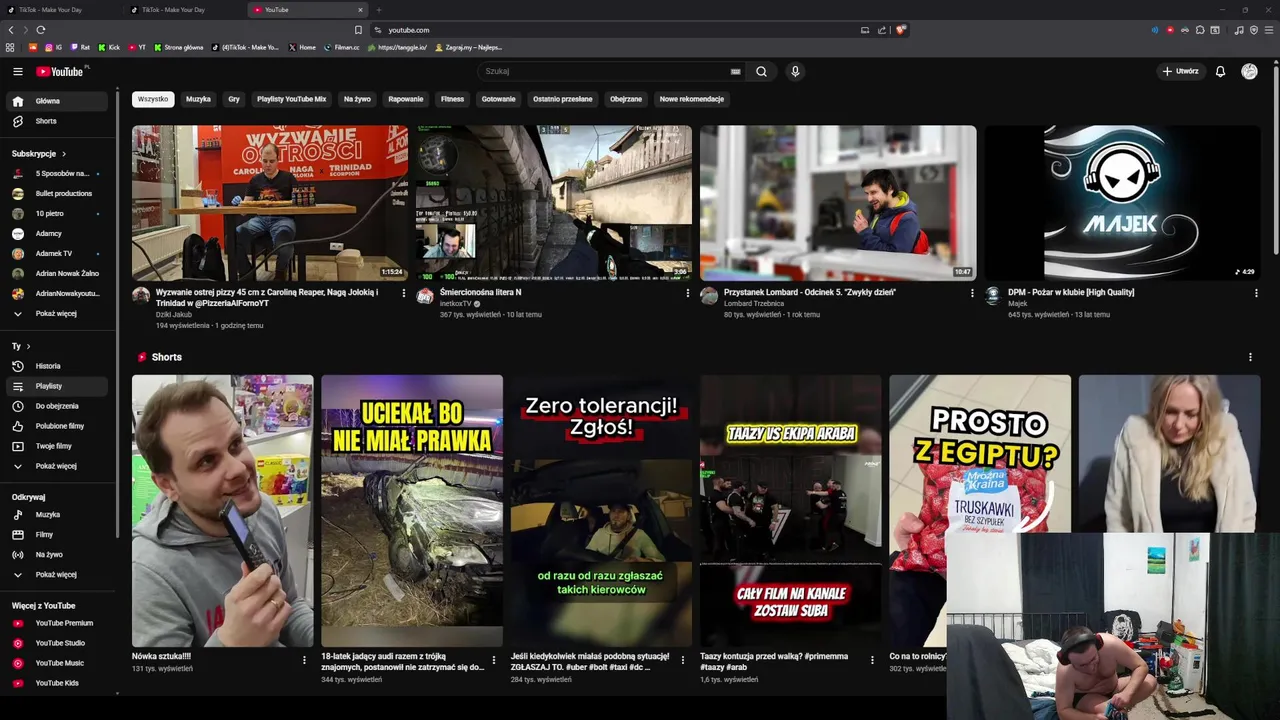Image resolution: width=1280 pixels, height=720 pixels.
Task: Click the YouTube logo
Action: coord(60,71)
